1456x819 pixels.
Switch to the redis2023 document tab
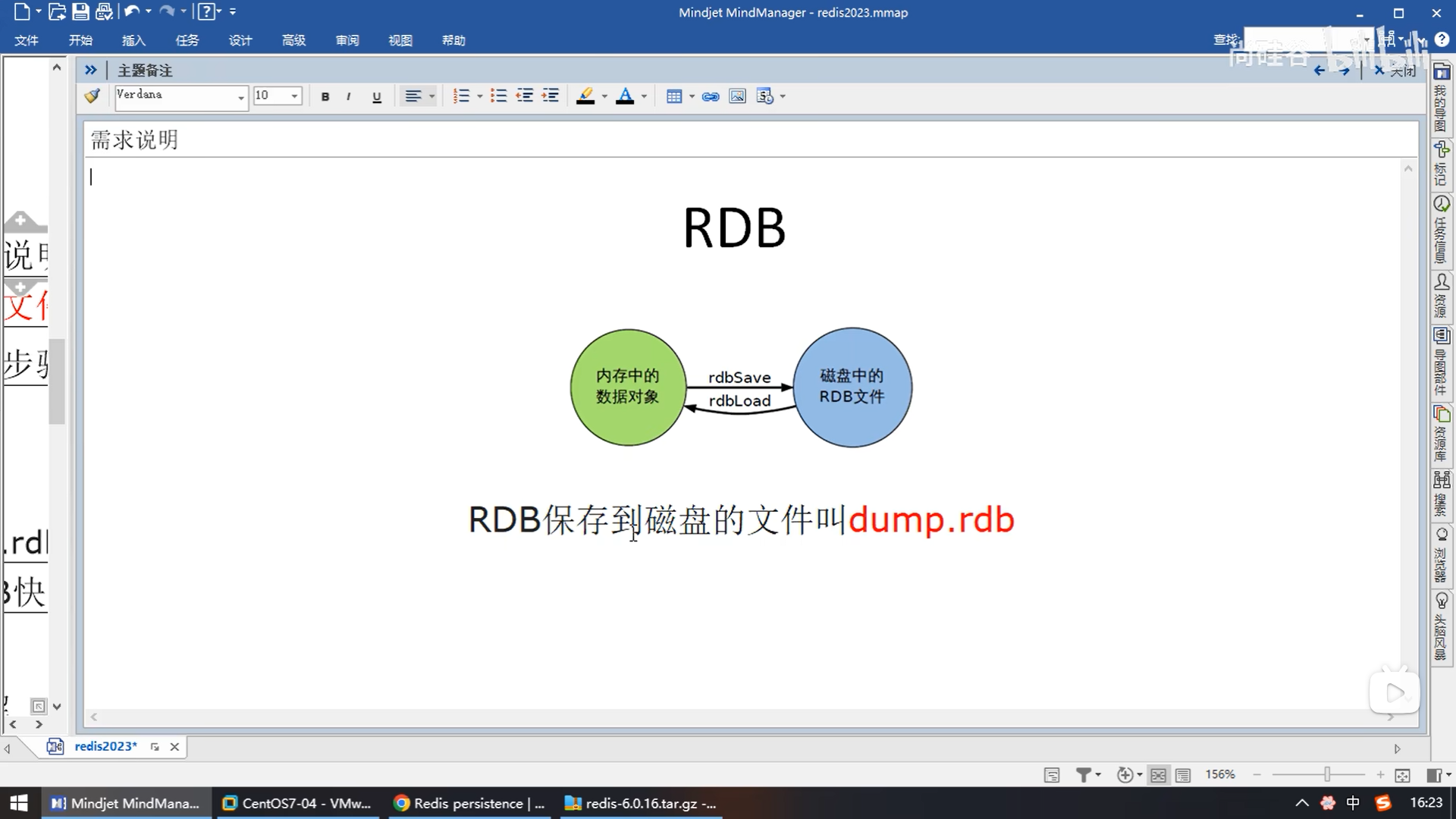click(x=105, y=746)
